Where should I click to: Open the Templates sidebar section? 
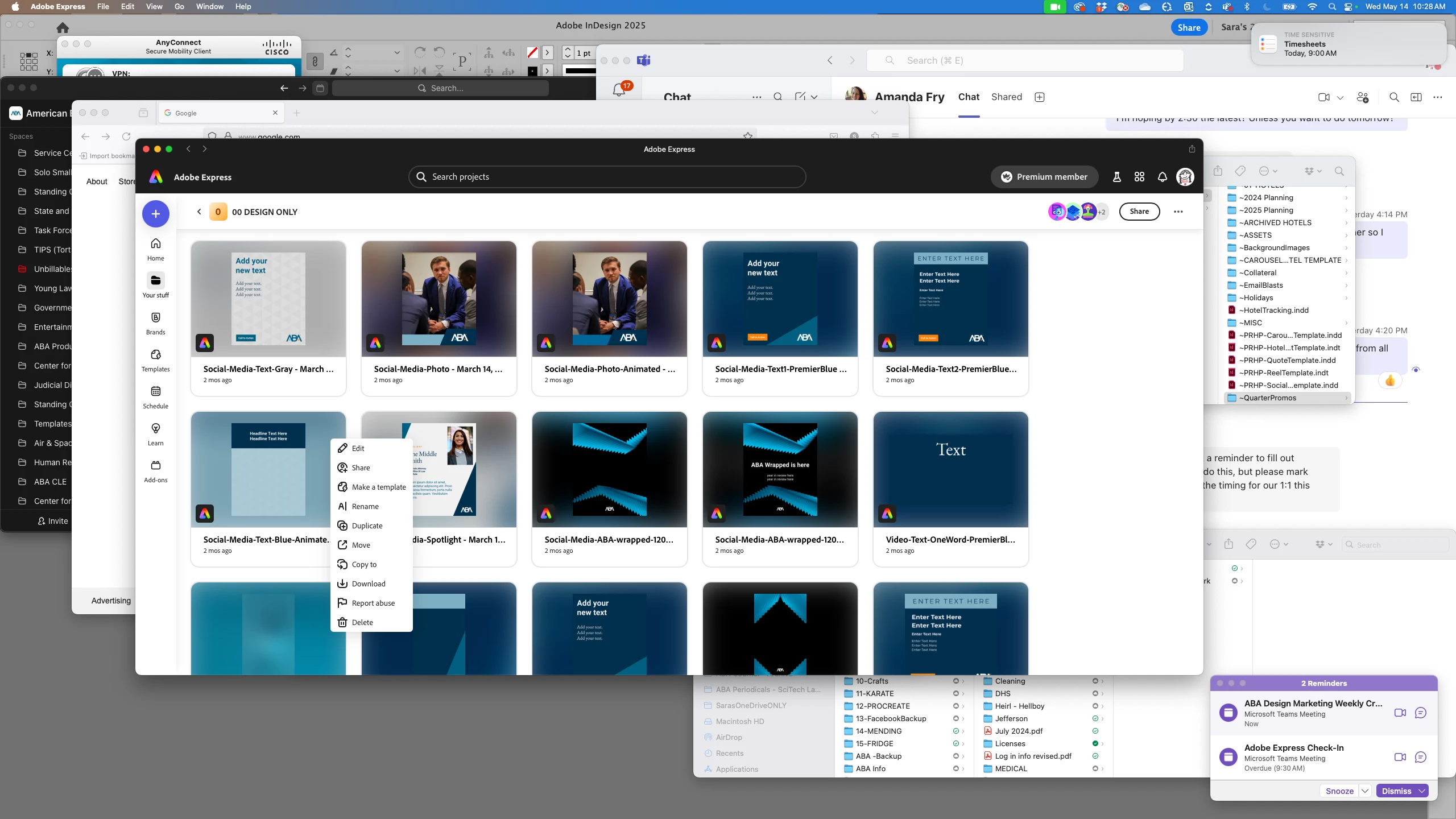(x=155, y=360)
